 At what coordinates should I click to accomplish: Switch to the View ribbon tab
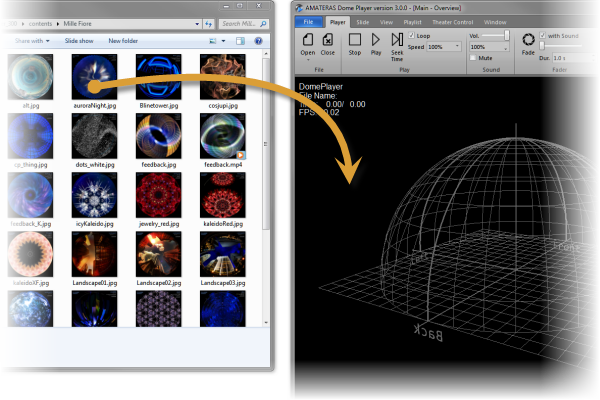(386, 22)
